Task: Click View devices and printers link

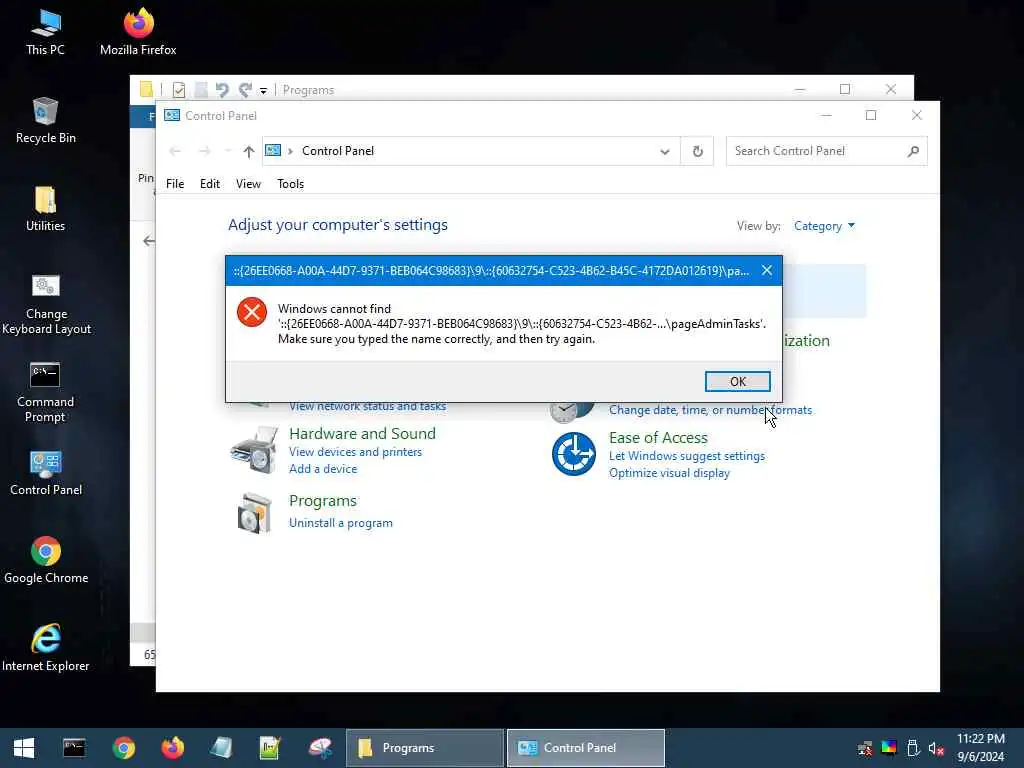Action: click(355, 452)
